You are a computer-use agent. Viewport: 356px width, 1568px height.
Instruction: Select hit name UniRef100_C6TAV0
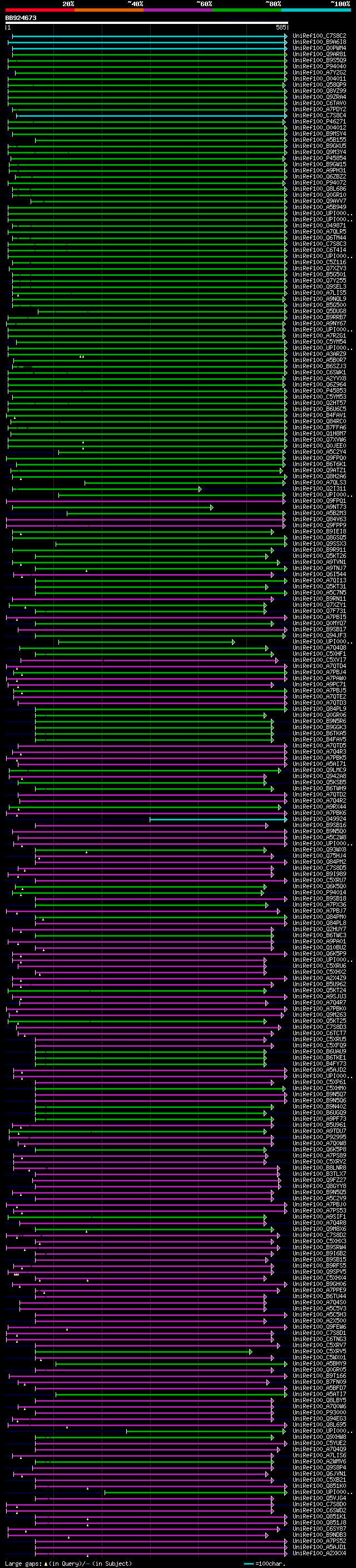click(x=319, y=103)
